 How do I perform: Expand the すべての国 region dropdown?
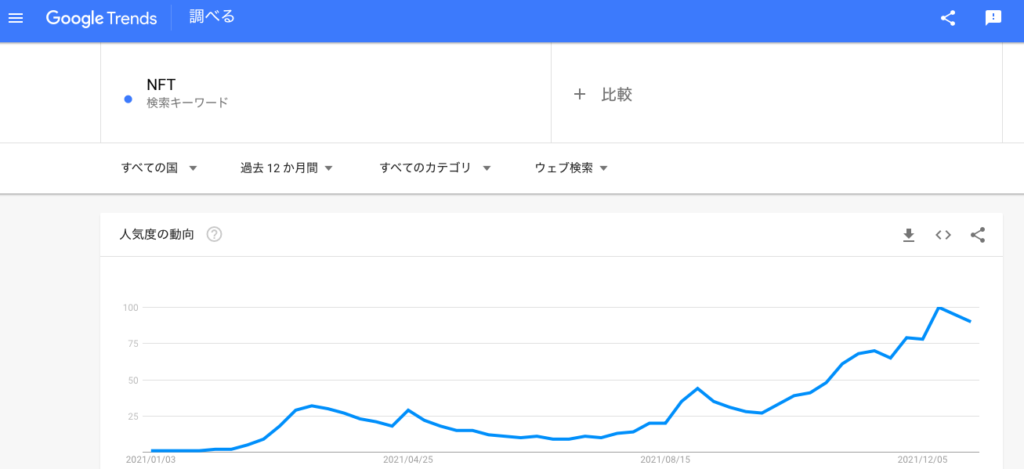point(159,168)
